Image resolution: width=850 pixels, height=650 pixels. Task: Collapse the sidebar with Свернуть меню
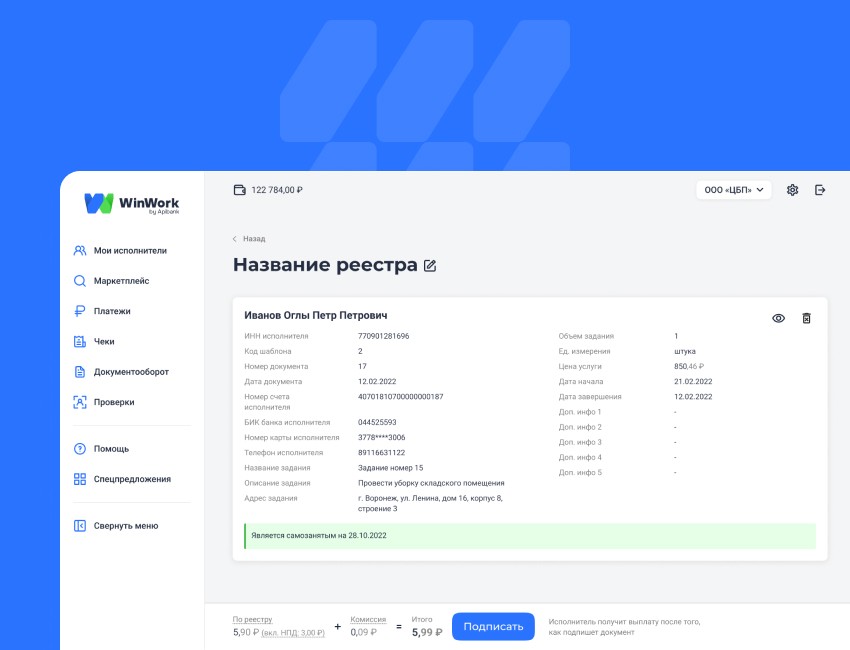click(117, 525)
